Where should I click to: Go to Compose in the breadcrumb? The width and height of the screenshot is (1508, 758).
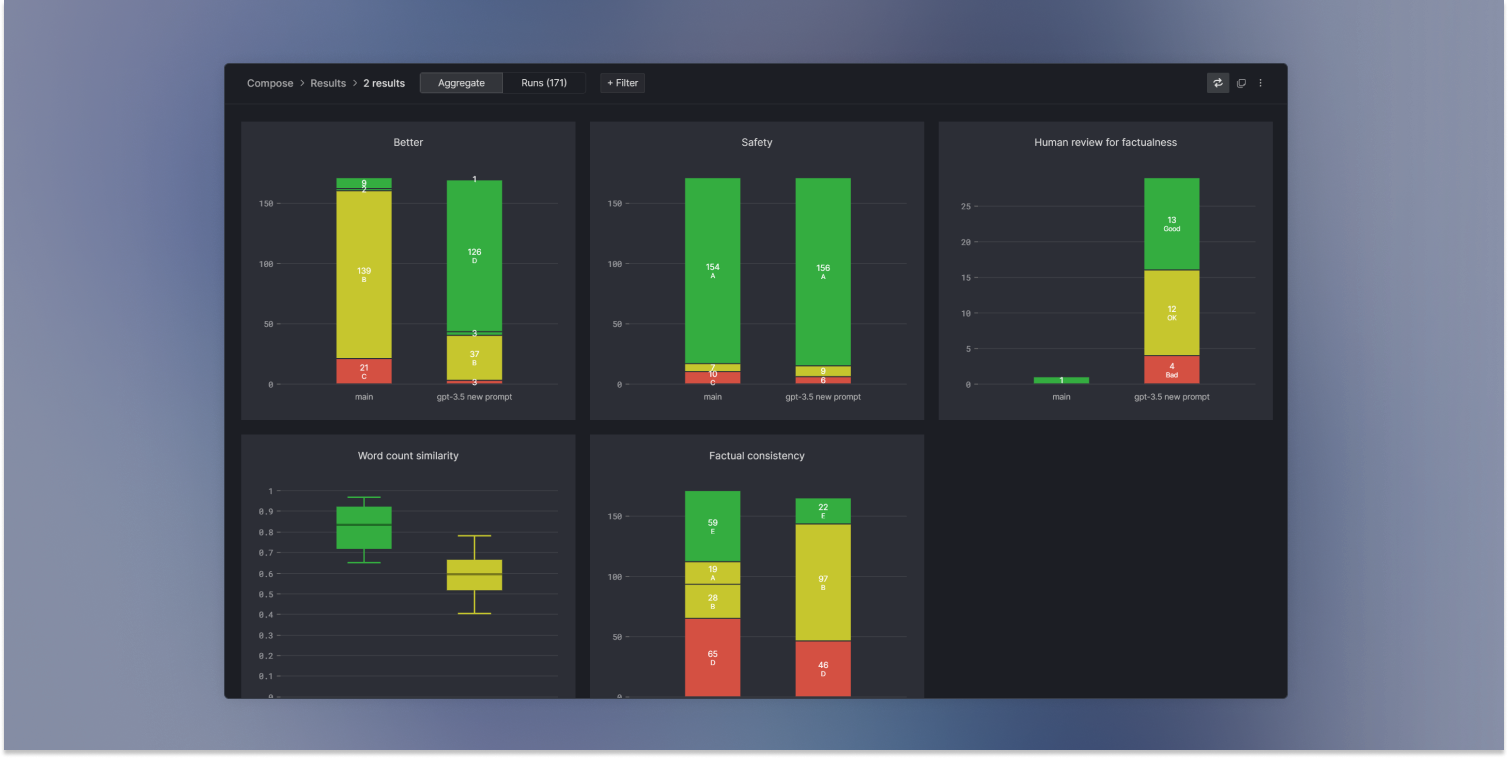click(270, 83)
